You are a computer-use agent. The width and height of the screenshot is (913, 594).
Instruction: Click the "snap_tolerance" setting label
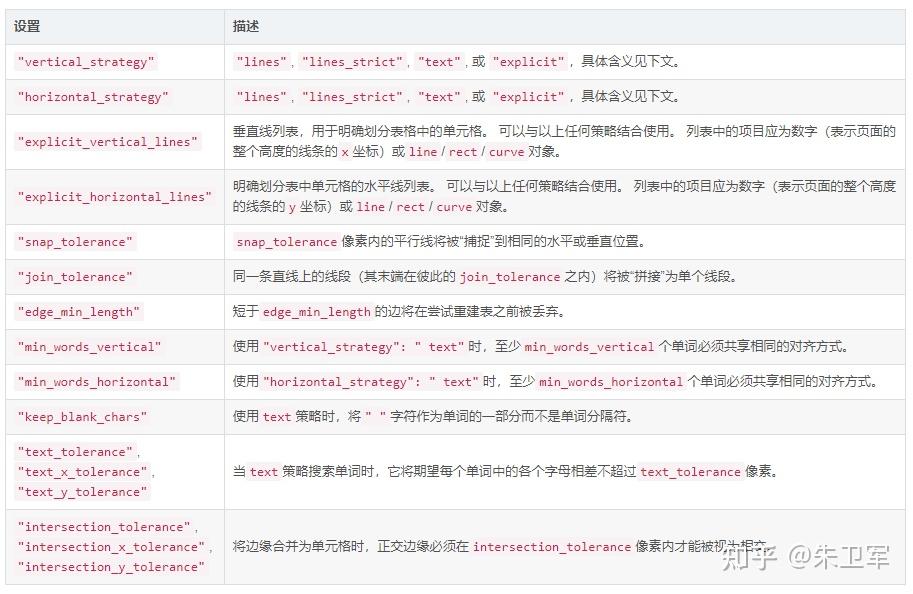75,241
